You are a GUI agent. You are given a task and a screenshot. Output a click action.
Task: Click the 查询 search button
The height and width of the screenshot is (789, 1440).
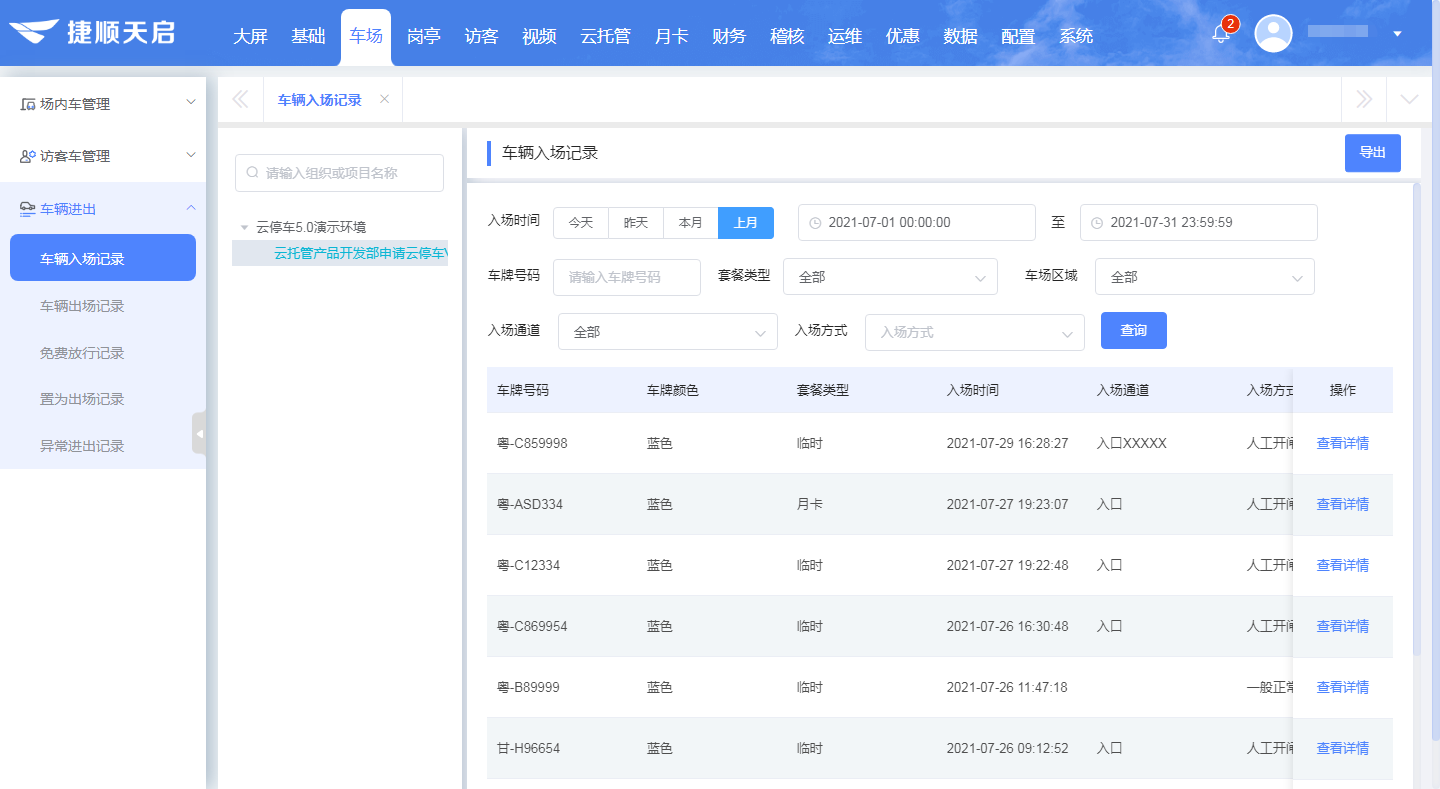click(x=1134, y=331)
